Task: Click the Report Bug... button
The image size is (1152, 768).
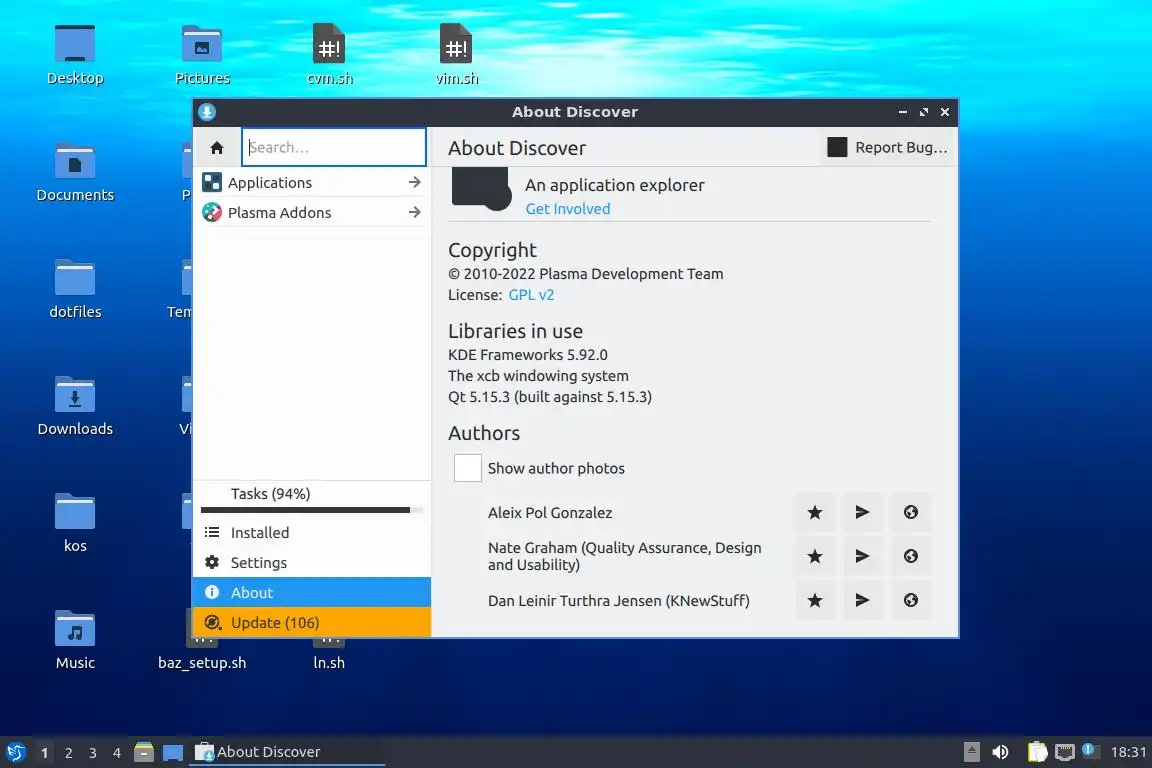Action: (x=888, y=147)
